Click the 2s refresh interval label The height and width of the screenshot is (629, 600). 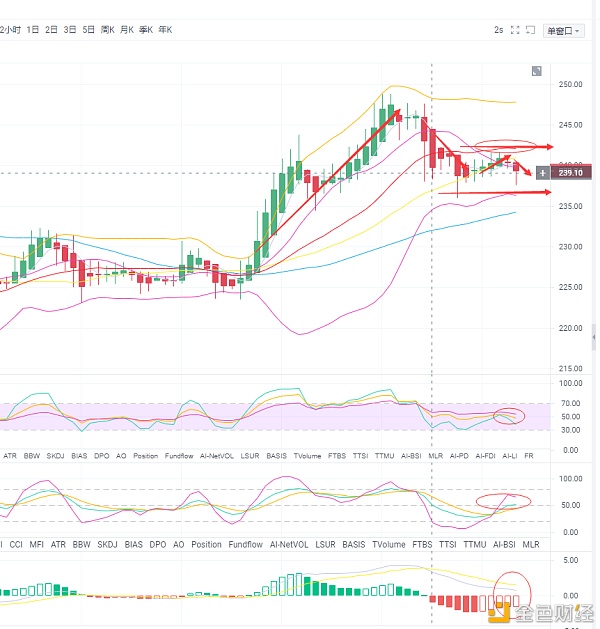499,30
